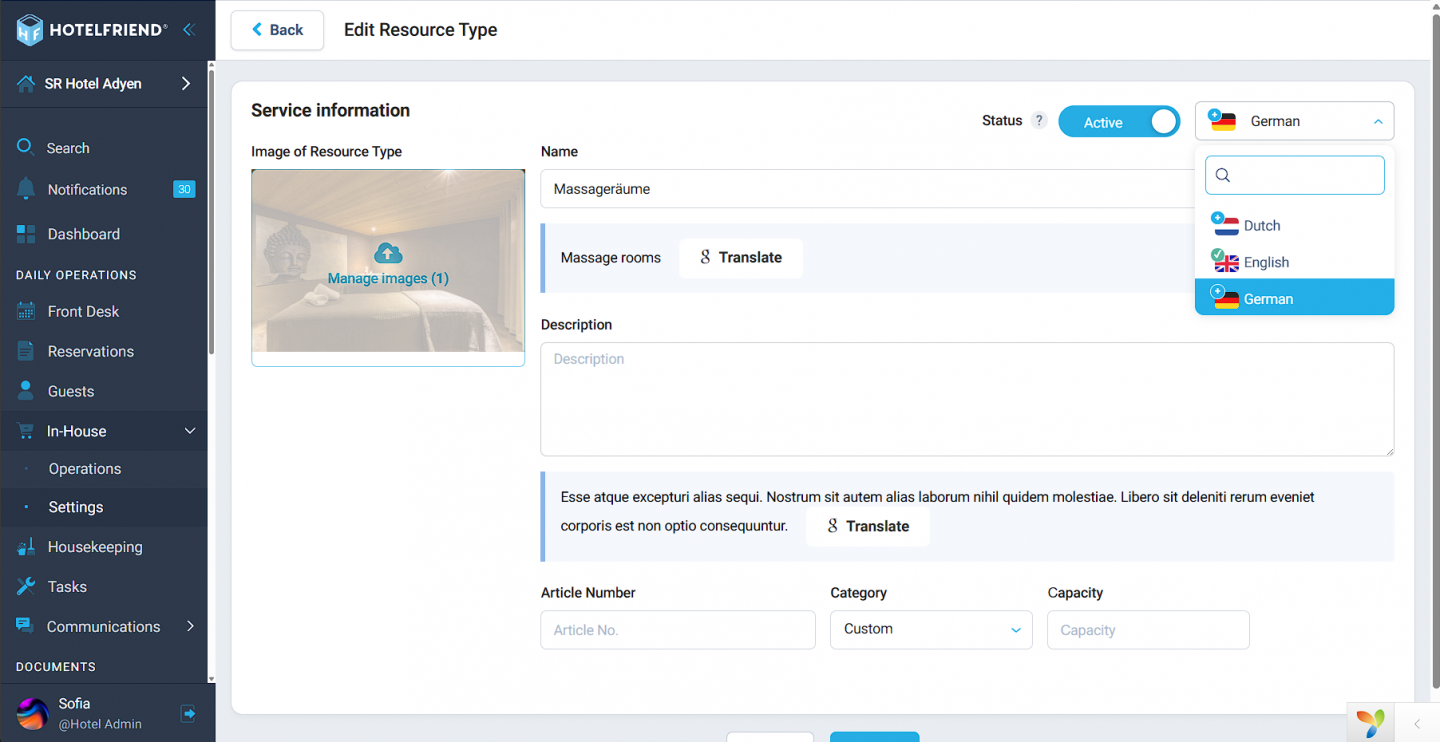Screen dimensions: 1440x742
Task: Click the English flag icon
Action: (x=1226, y=263)
